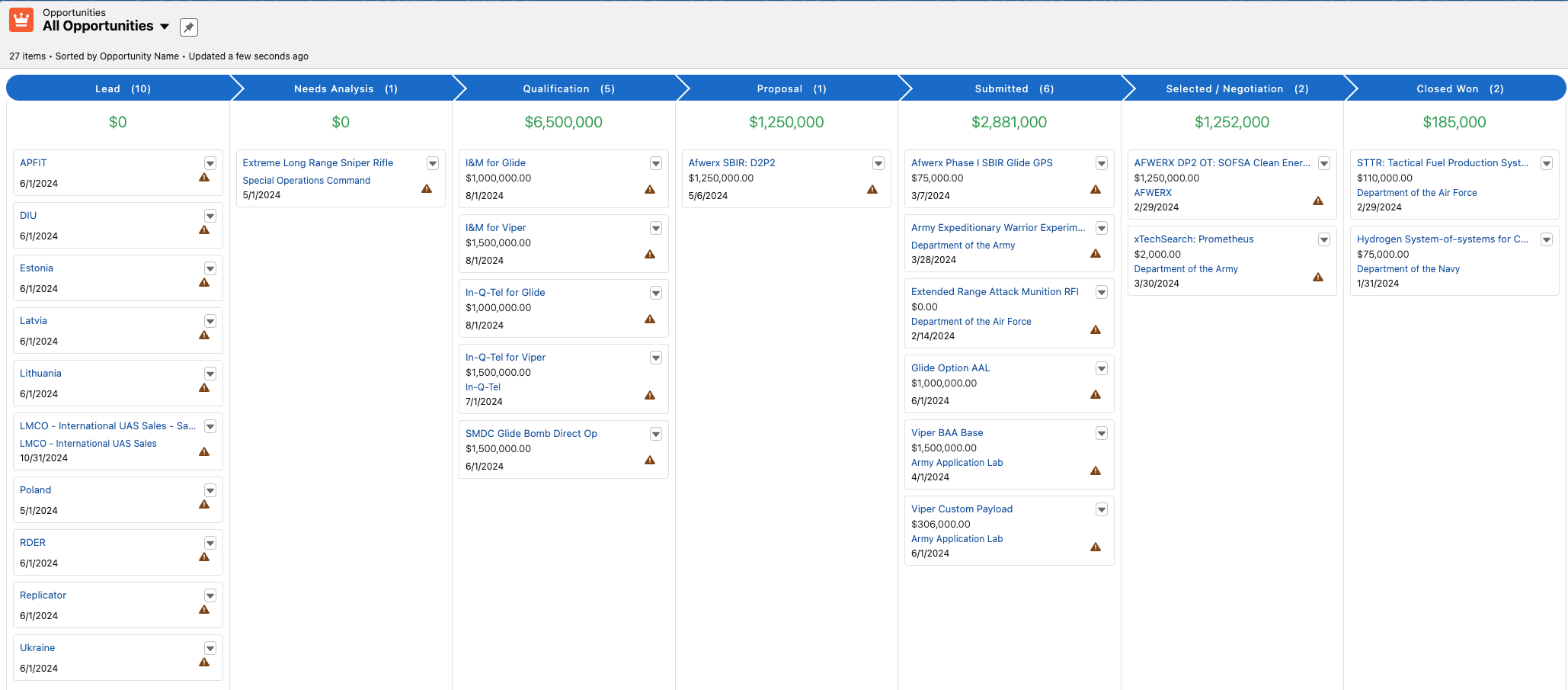Image resolution: width=1568 pixels, height=690 pixels.
Task: Open actions menu for Estonia card
Action: [210, 268]
